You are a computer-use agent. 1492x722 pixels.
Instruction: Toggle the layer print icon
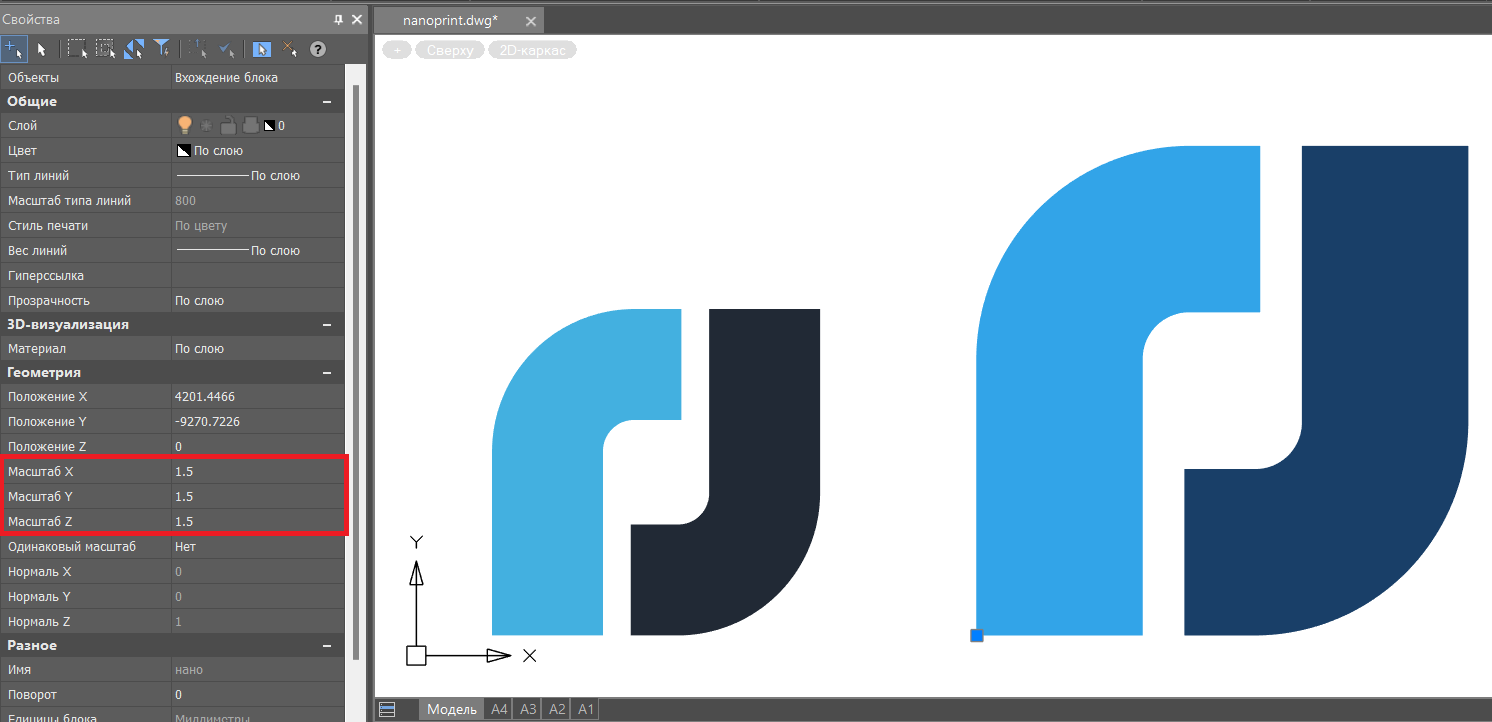(250, 125)
